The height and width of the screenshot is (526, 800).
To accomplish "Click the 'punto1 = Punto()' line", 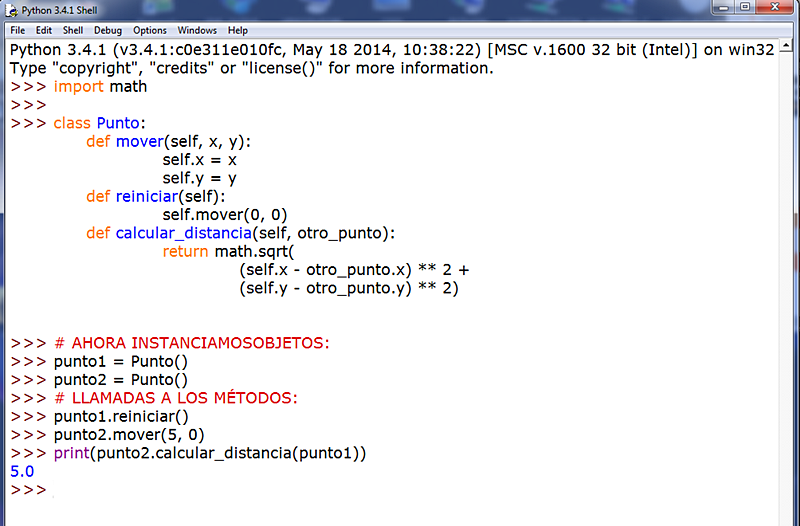I will (121, 362).
